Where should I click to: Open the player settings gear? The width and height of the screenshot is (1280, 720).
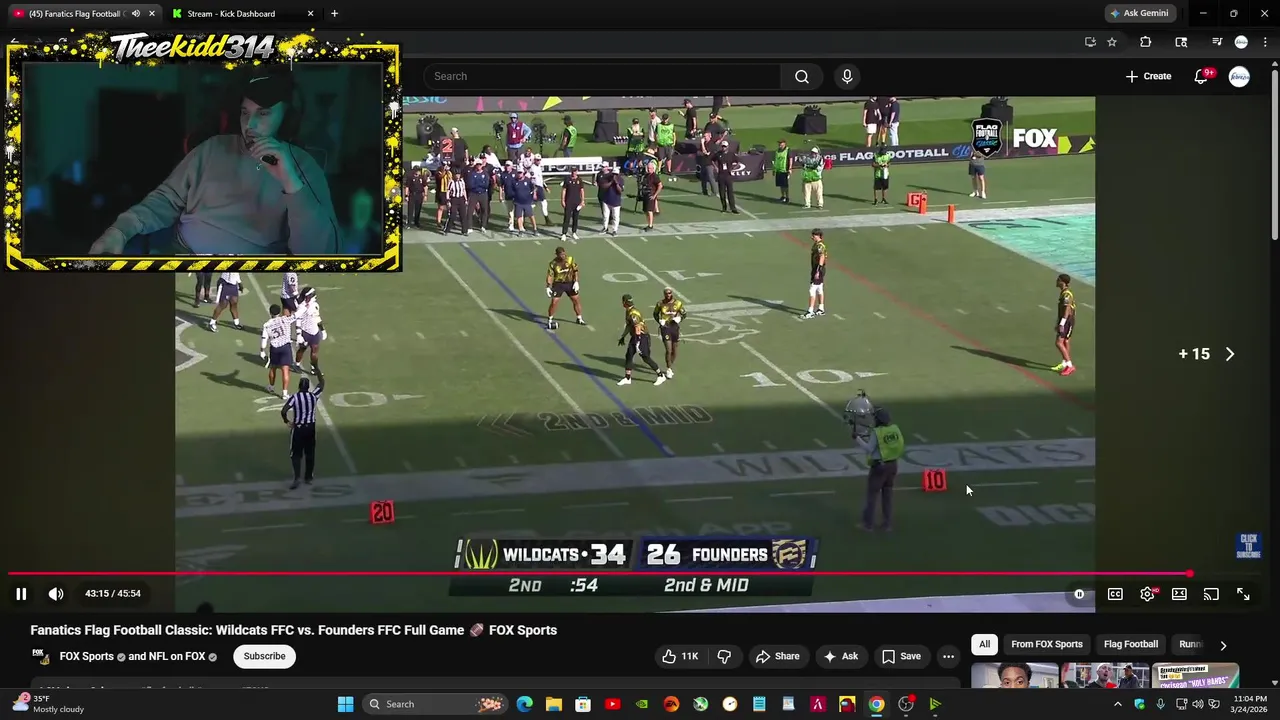click(1147, 594)
